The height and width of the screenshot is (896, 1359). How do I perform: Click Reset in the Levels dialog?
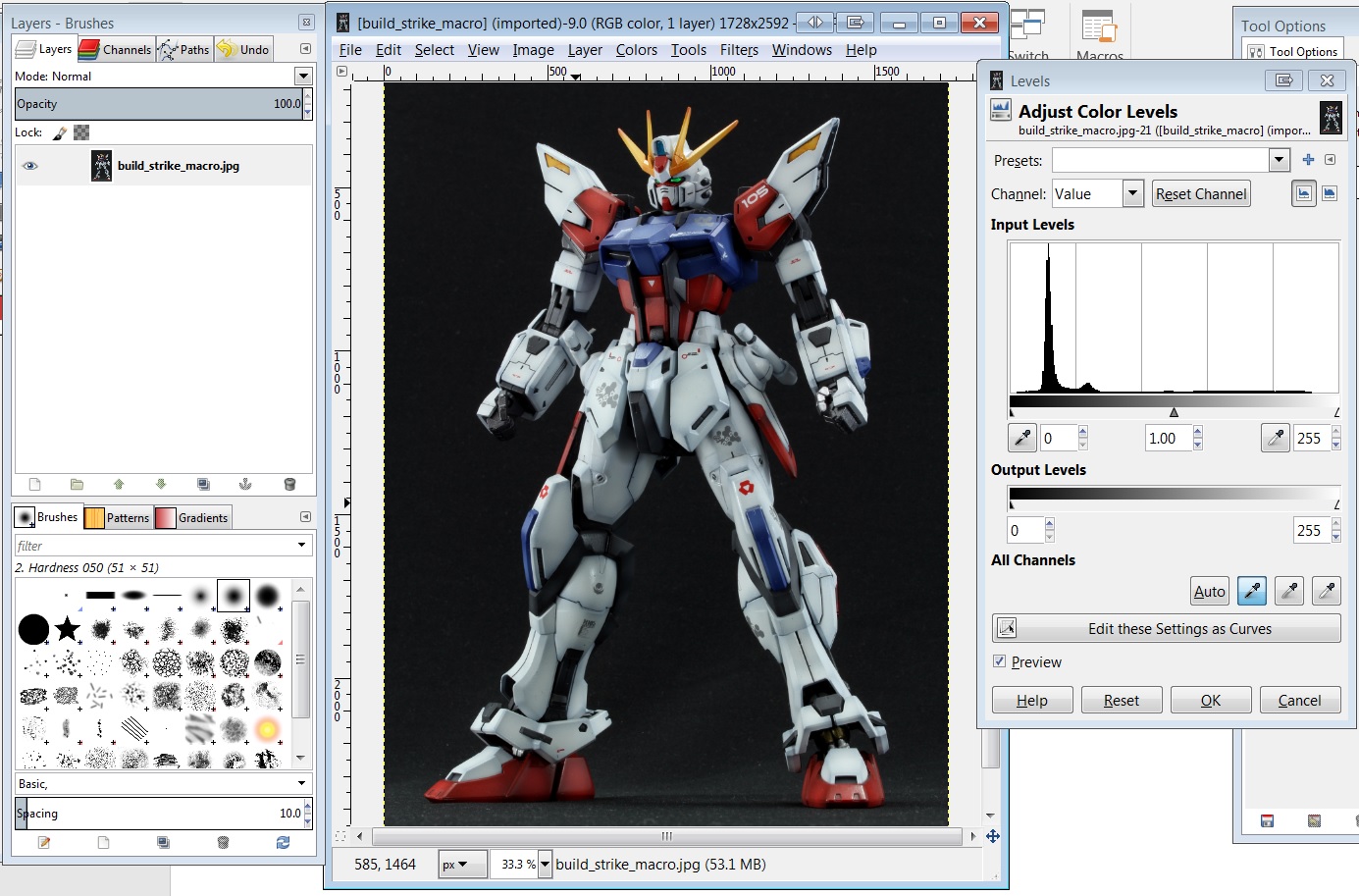point(1122,700)
